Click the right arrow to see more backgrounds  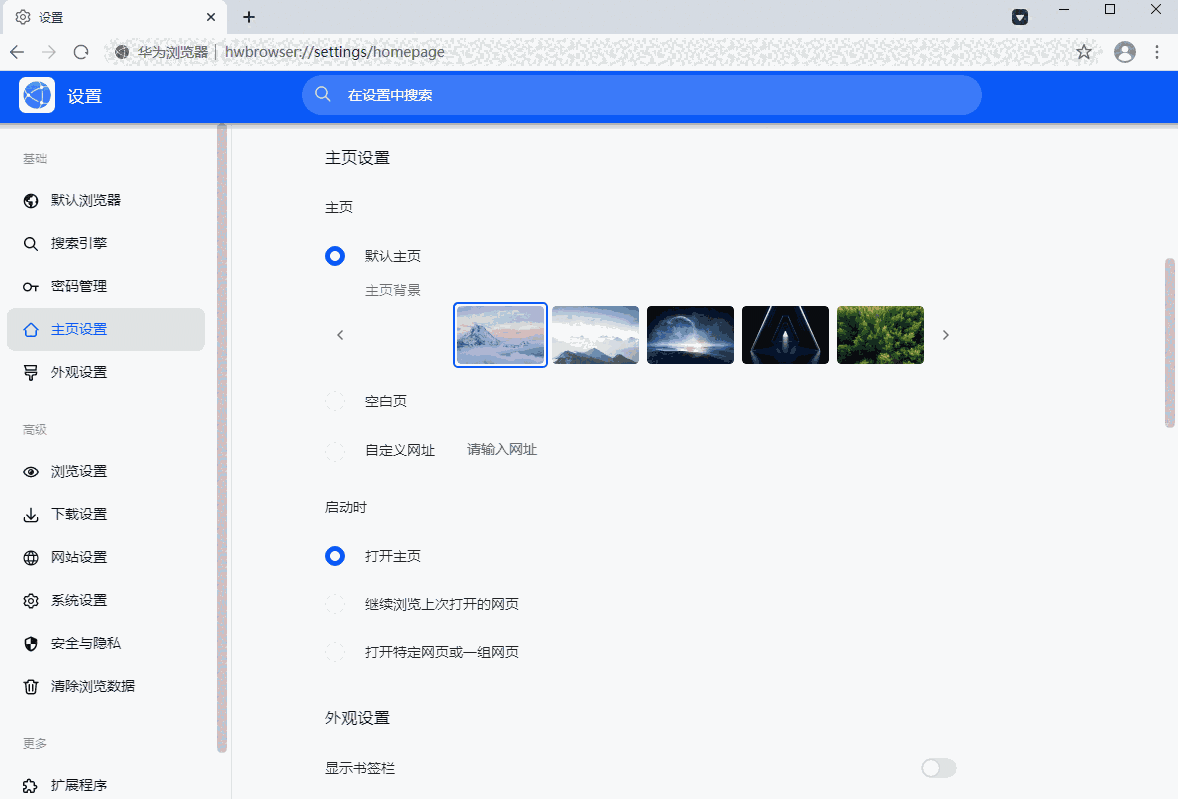coord(945,334)
